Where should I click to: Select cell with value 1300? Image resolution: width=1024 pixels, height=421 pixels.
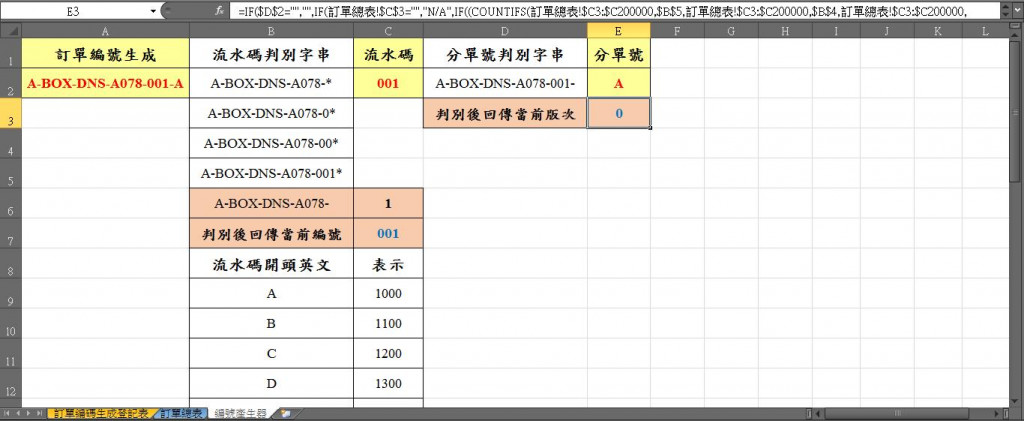[388, 383]
